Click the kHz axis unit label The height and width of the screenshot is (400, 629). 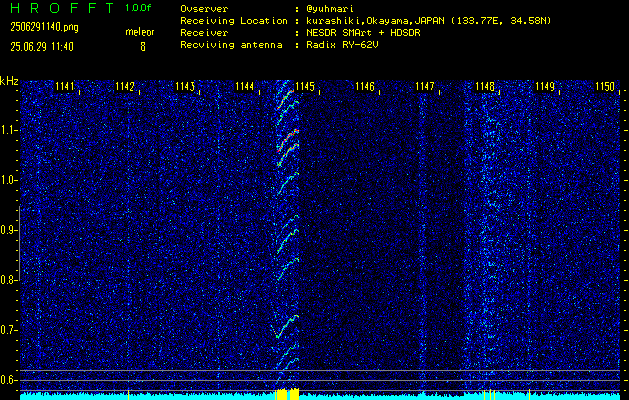[9, 81]
